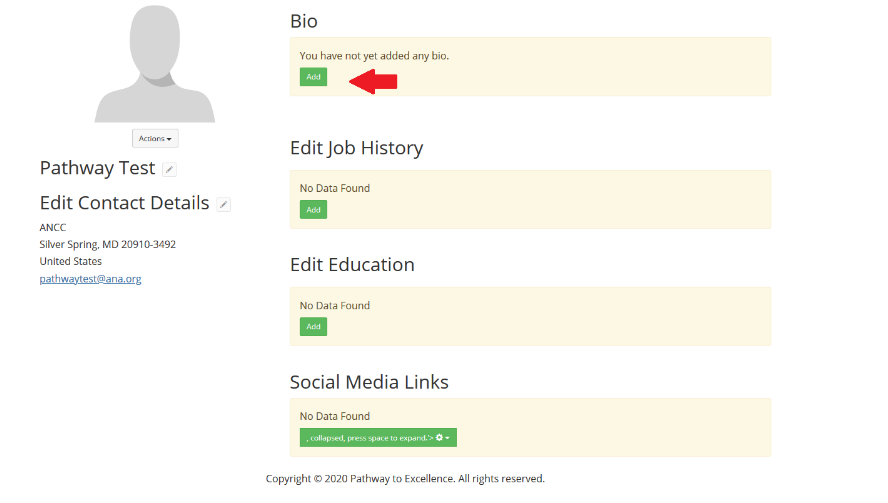This screenshot has height=503, width=888.
Task: Click the pencil icon beside Pathway Test
Action: pyautogui.click(x=169, y=170)
